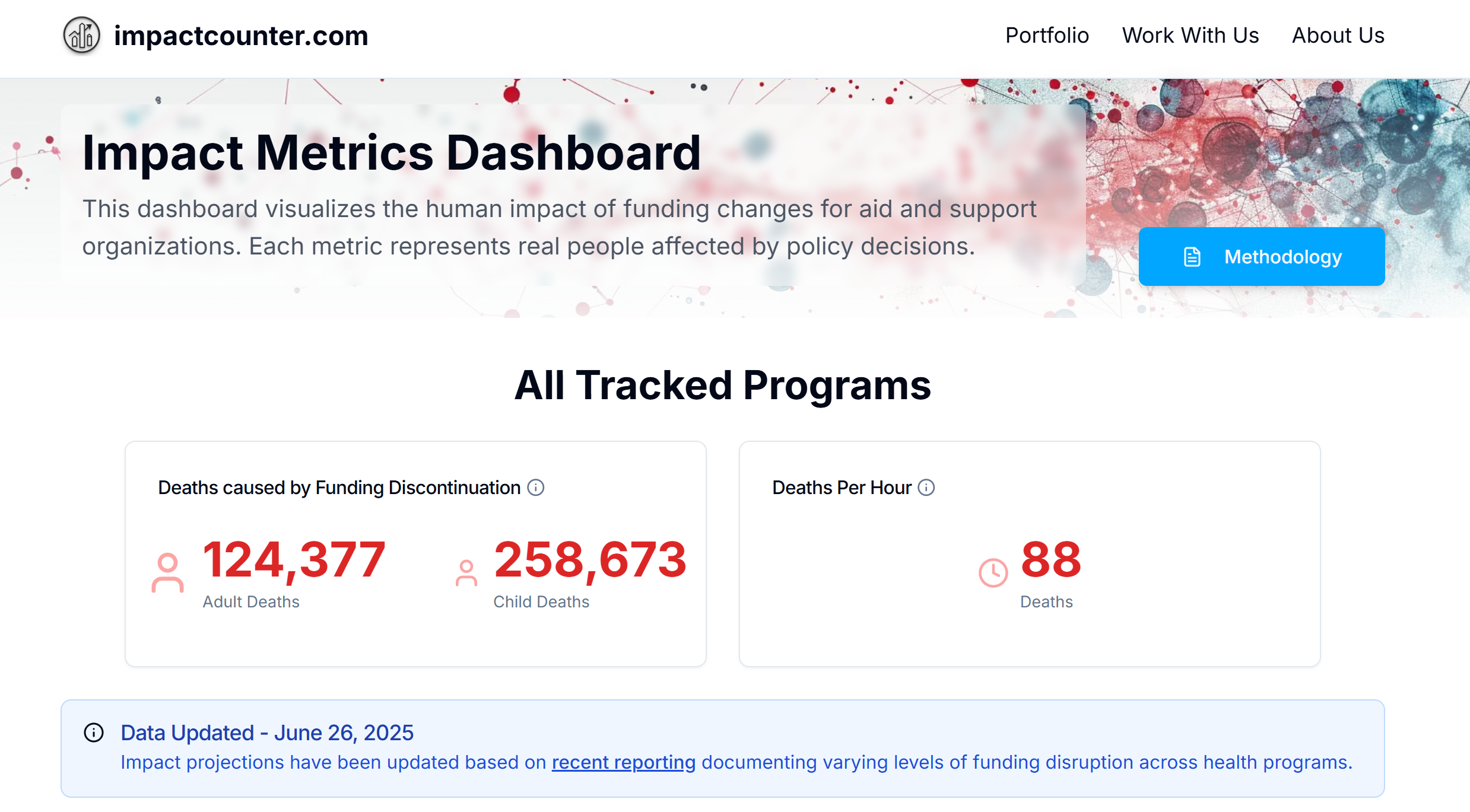Screen dimensions: 1470x812
Task: Click the info icon in Data Updated banner
Action: tap(94, 733)
